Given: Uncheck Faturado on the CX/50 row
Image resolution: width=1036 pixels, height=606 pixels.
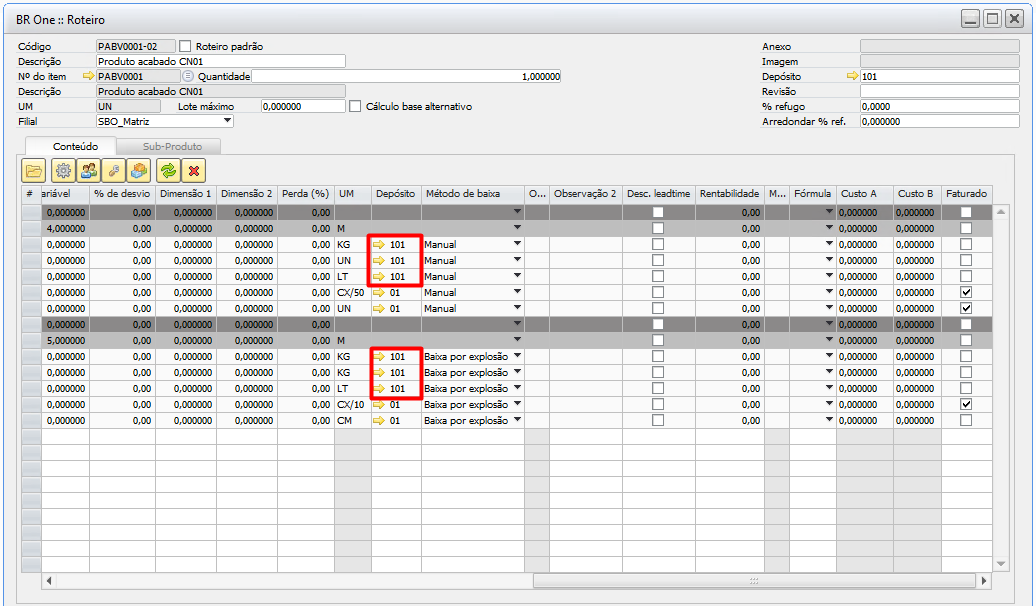Looking at the screenshot, I should (x=966, y=293).
